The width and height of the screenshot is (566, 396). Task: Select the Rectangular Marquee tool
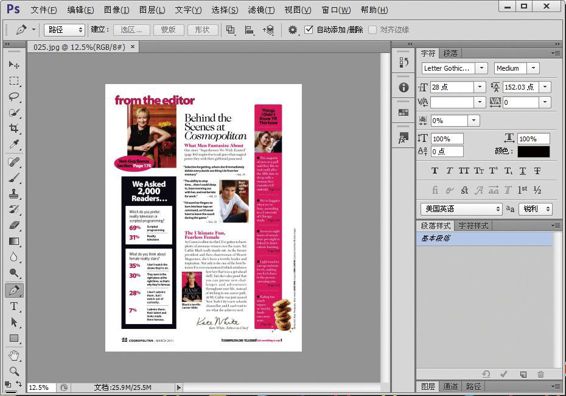(14, 80)
